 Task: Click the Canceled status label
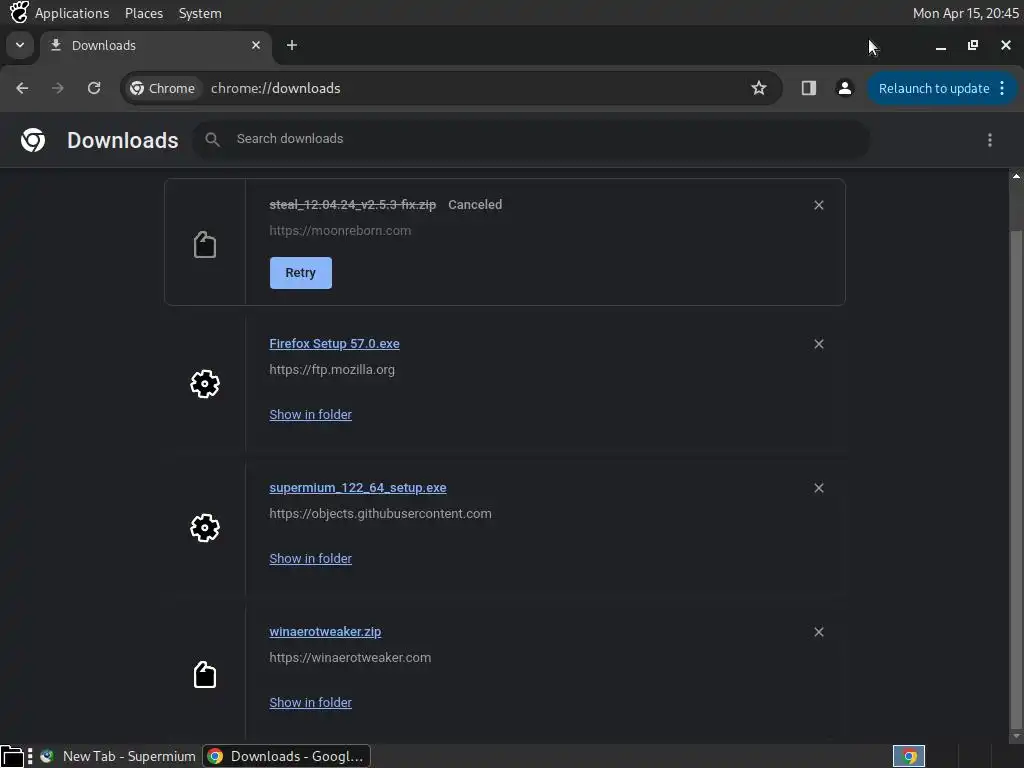click(475, 204)
